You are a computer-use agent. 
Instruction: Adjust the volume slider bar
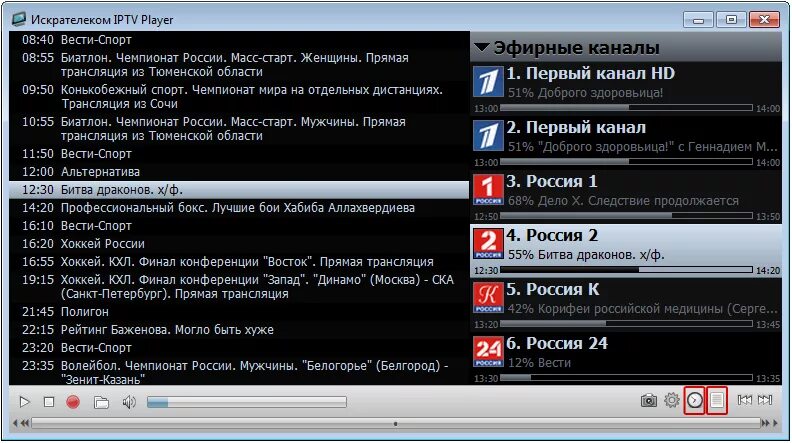point(246,402)
